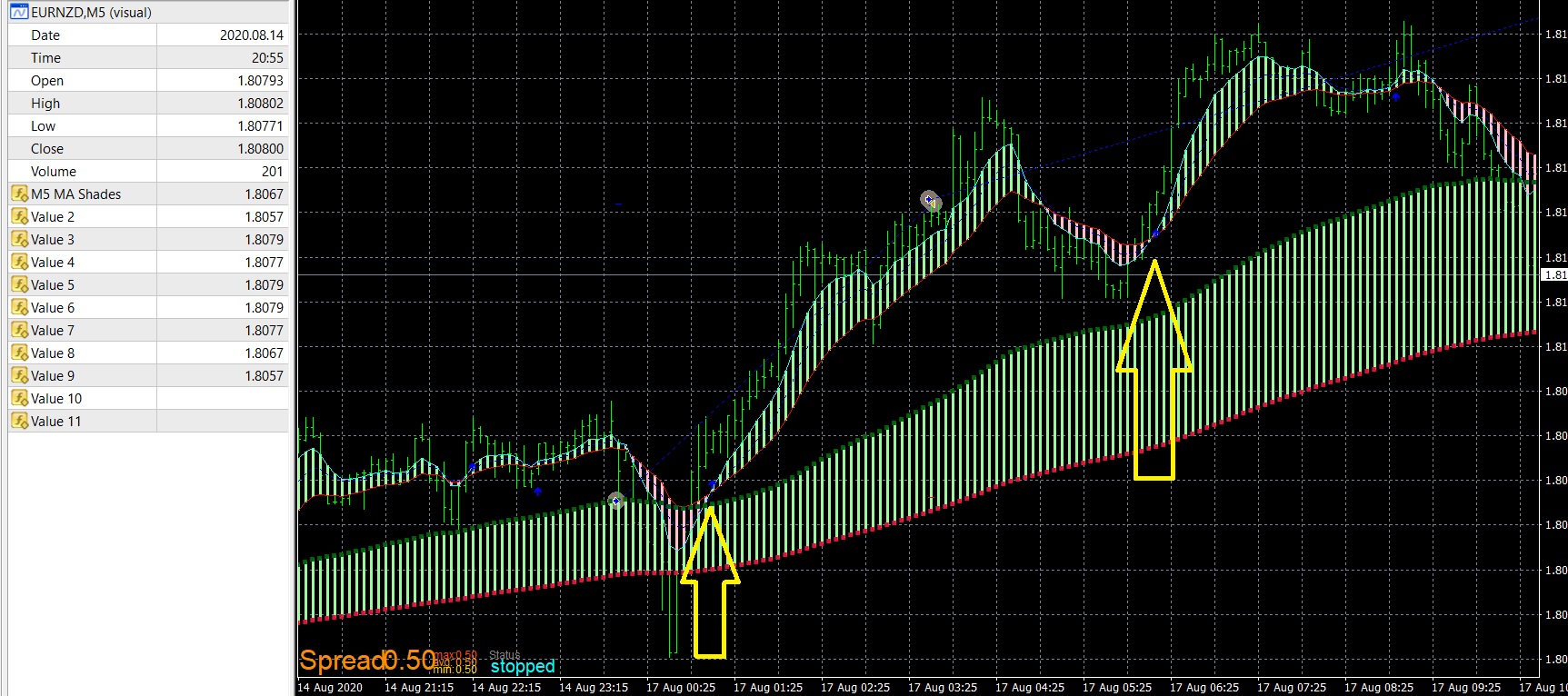This screenshot has width=1568, height=696.
Task: Click the '17 Aug 06:25' time axis label
Action: [x=1204, y=687]
